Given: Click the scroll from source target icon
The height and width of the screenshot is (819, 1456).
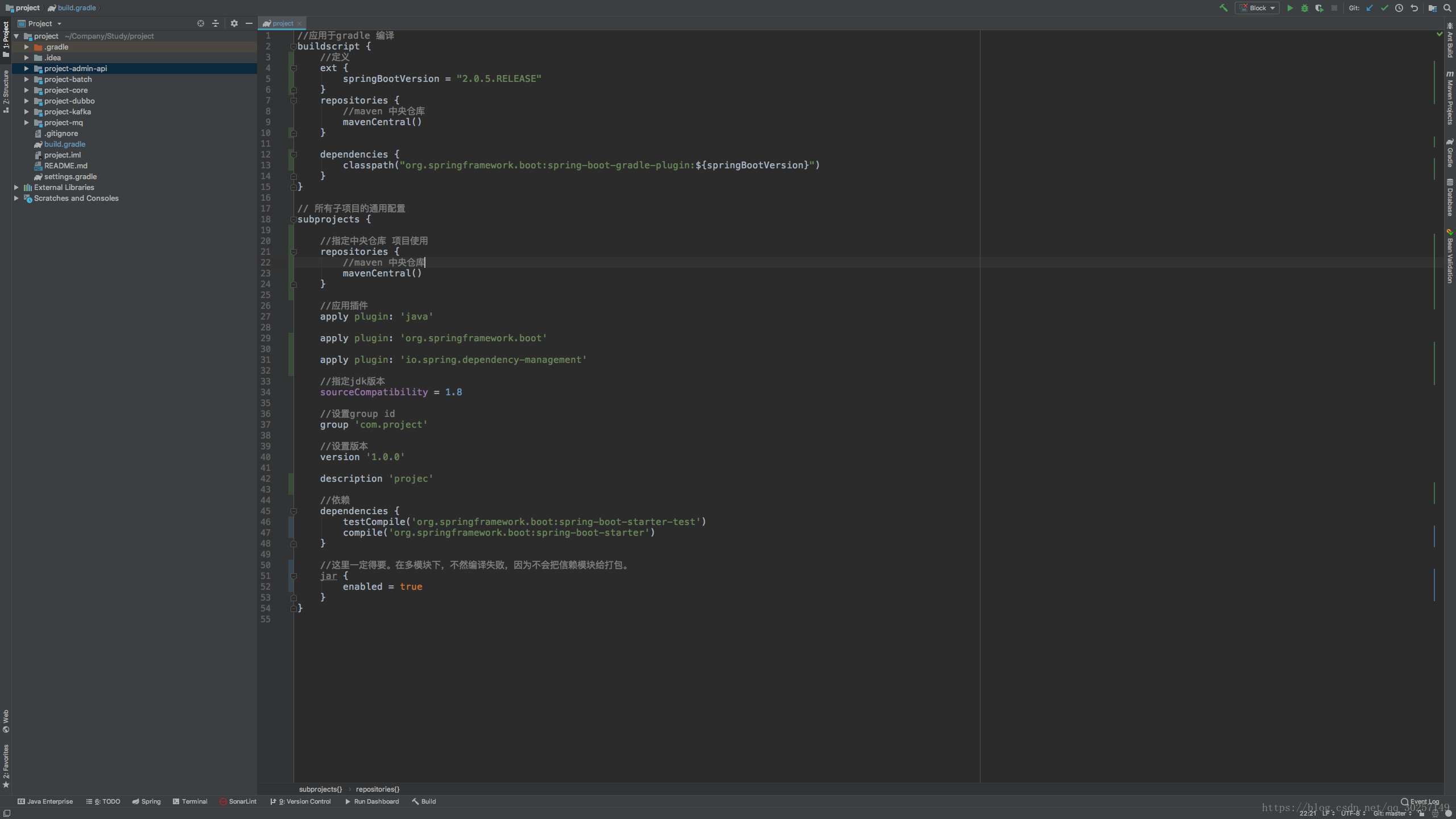Looking at the screenshot, I should [200, 23].
